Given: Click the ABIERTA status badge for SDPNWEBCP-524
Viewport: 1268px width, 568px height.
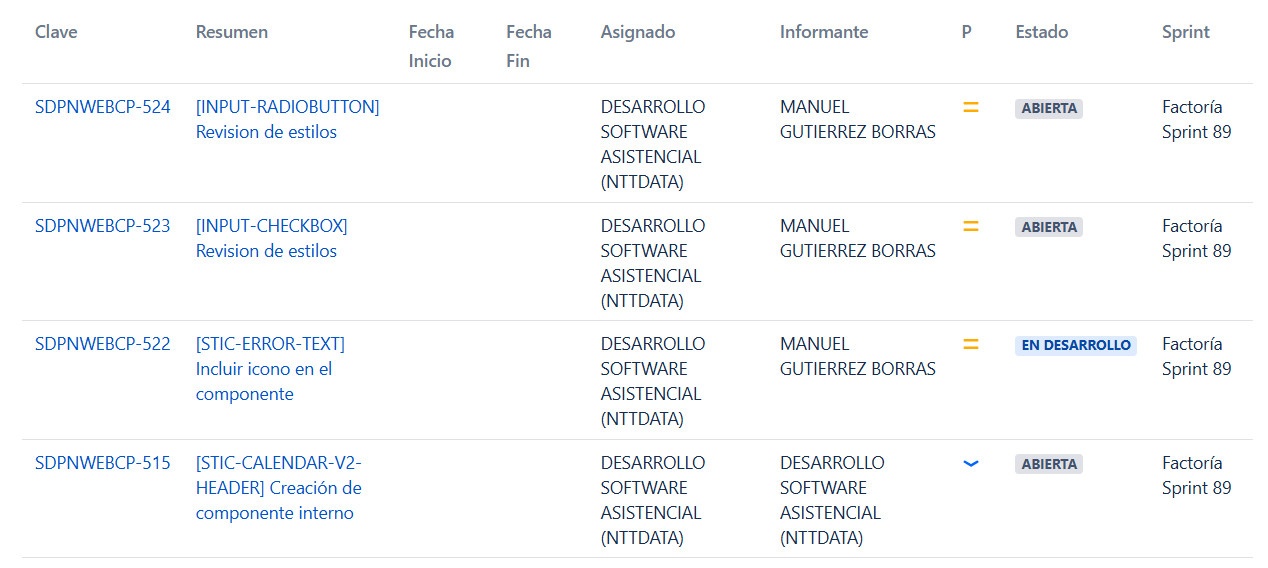Looking at the screenshot, I should (1049, 108).
